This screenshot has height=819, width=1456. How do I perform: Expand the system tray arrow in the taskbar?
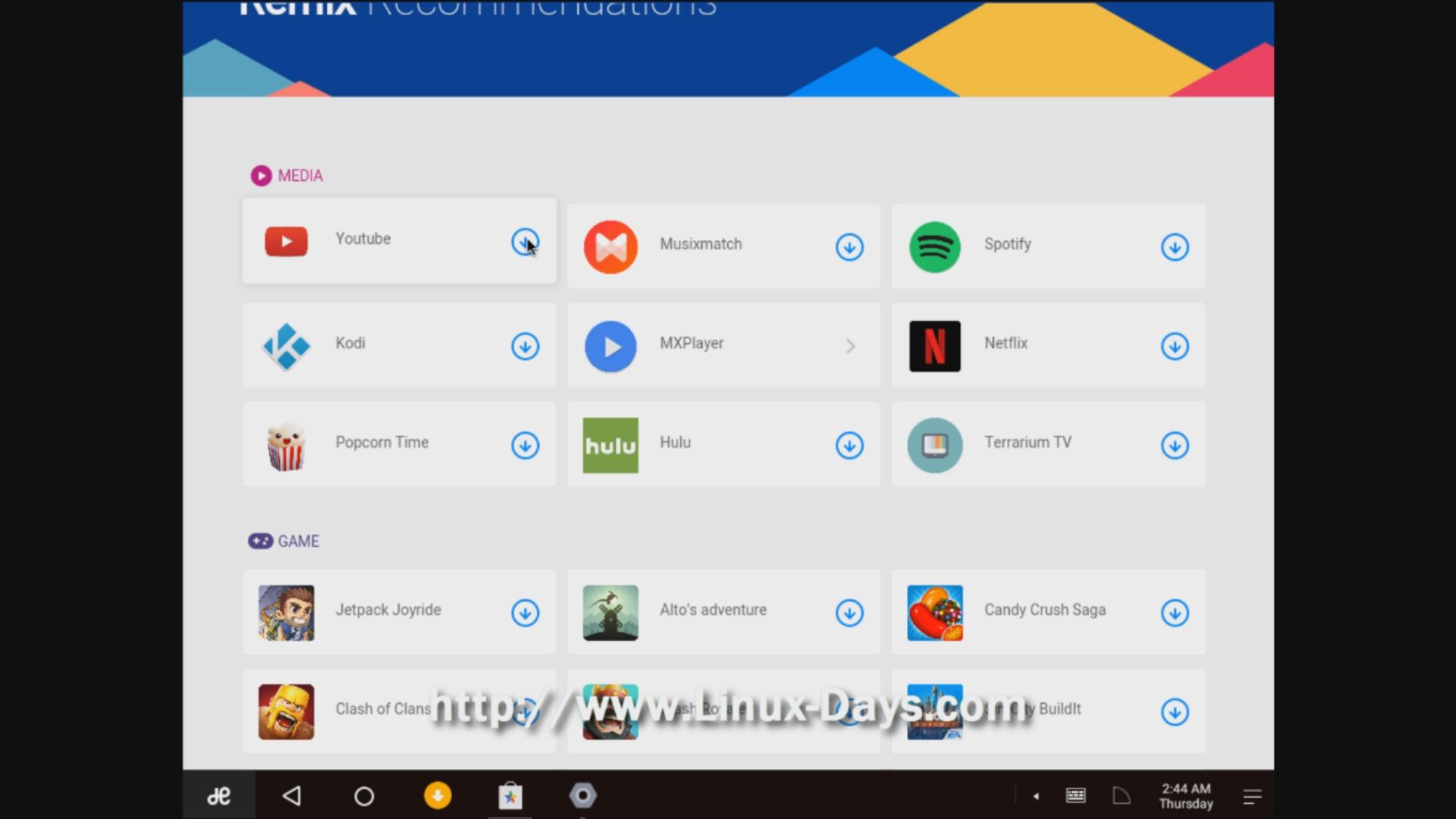tap(1036, 796)
